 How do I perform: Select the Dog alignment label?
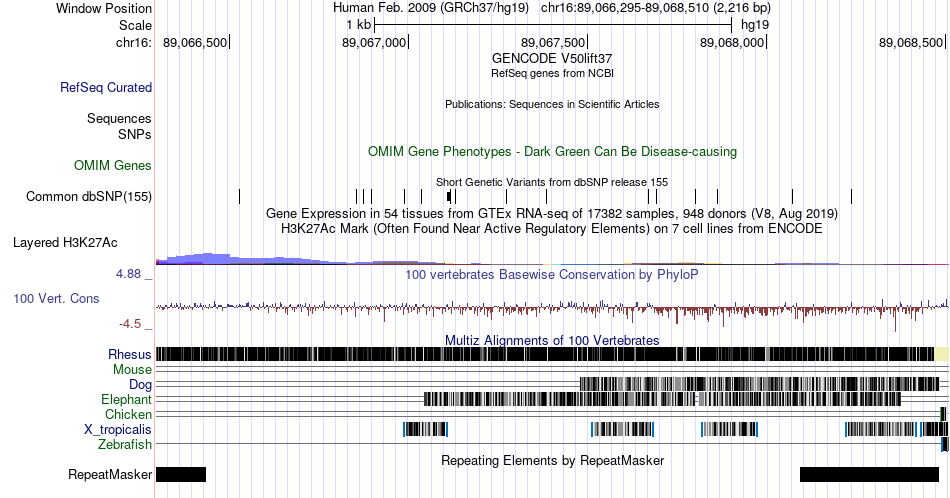pos(141,385)
